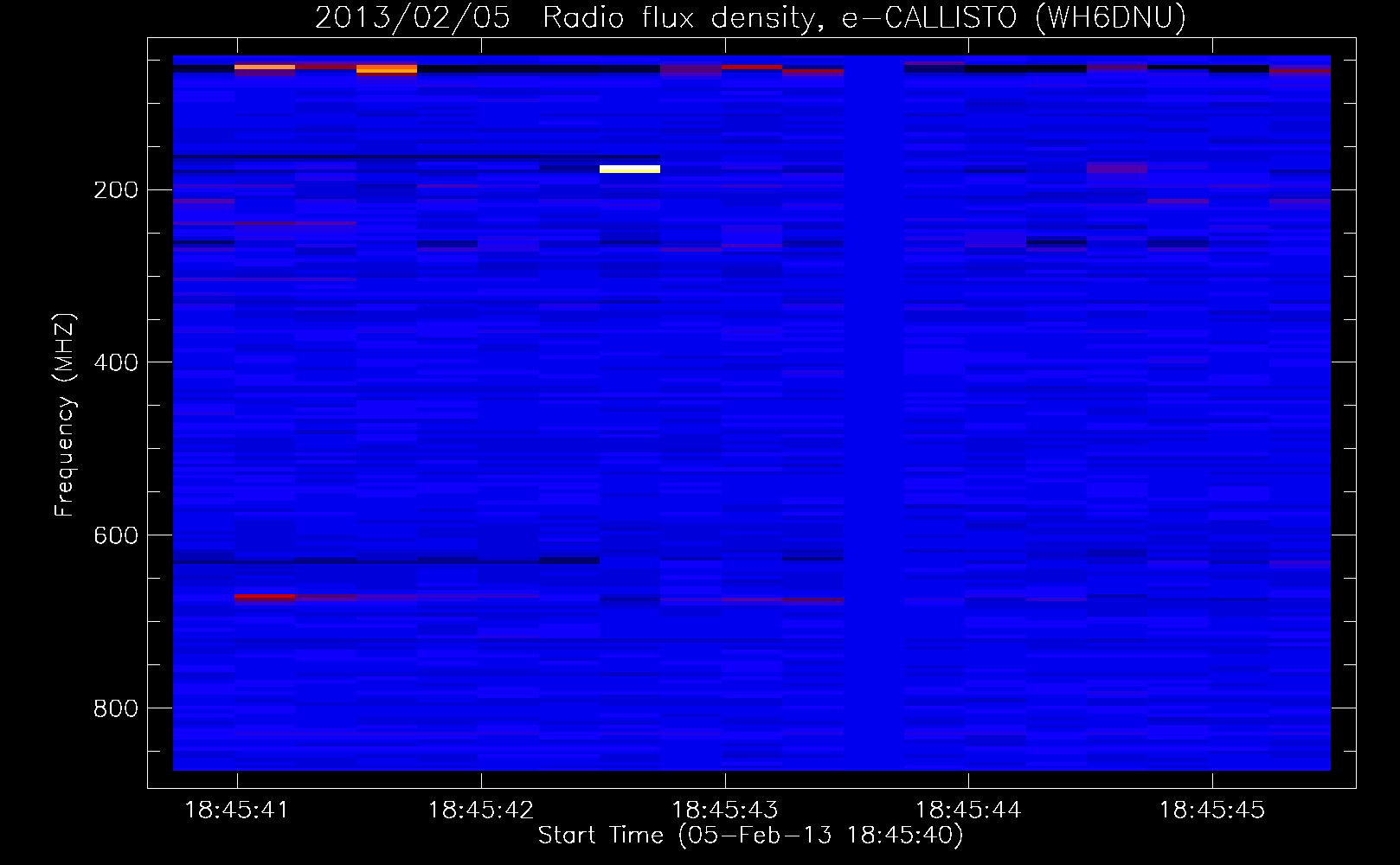
Task: Click the uniform blue data-gap column
Action: [874, 413]
